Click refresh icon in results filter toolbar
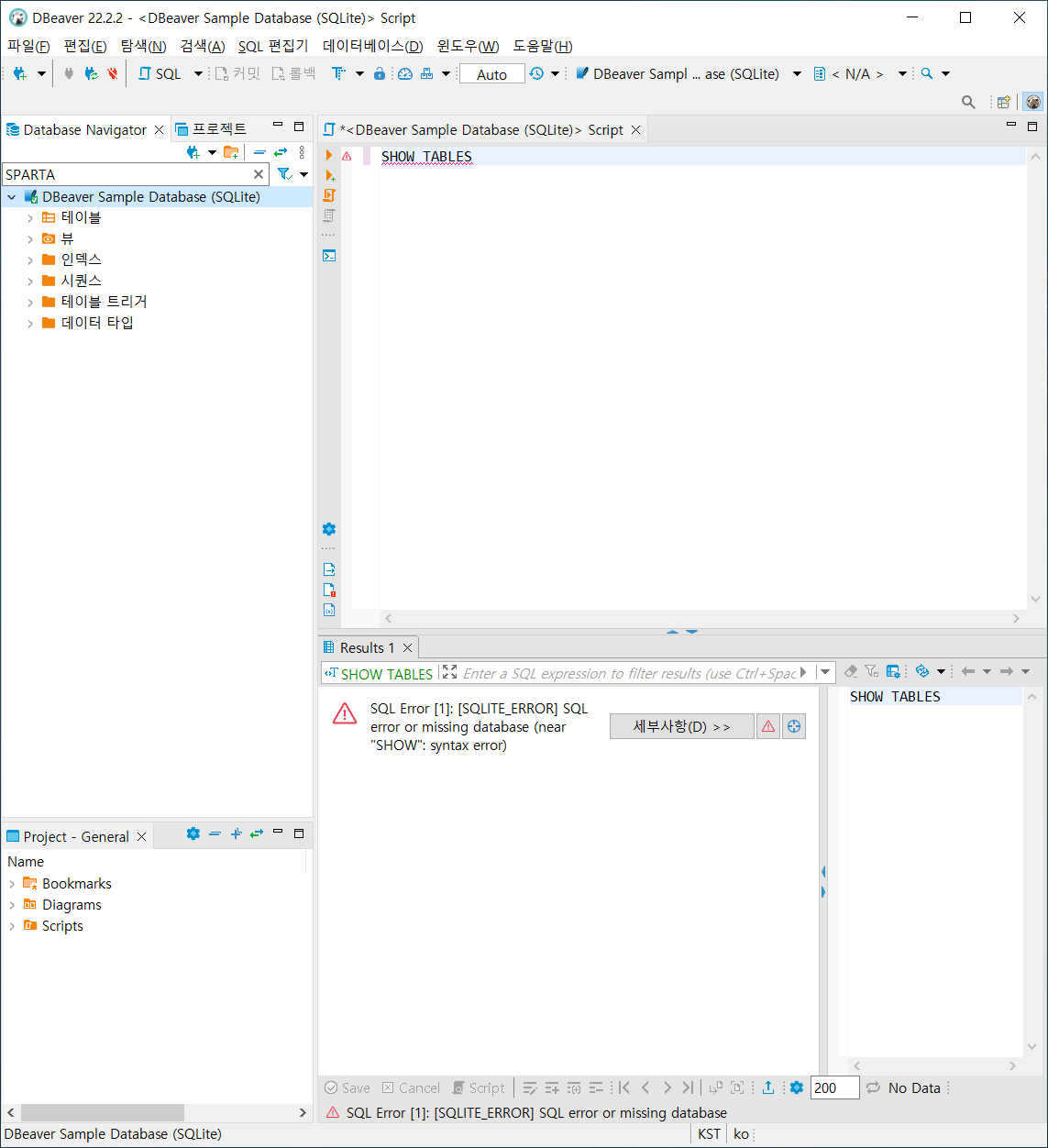 (x=922, y=672)
